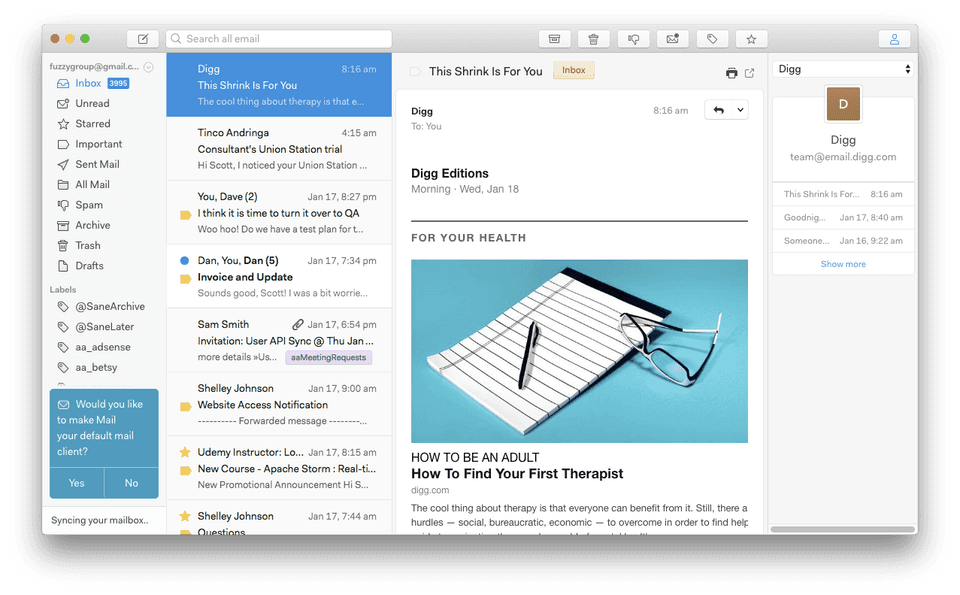This screenshot has height=595, width=960.
Task: Select the Inbox tag on the open email
Action: click(573, 72)
